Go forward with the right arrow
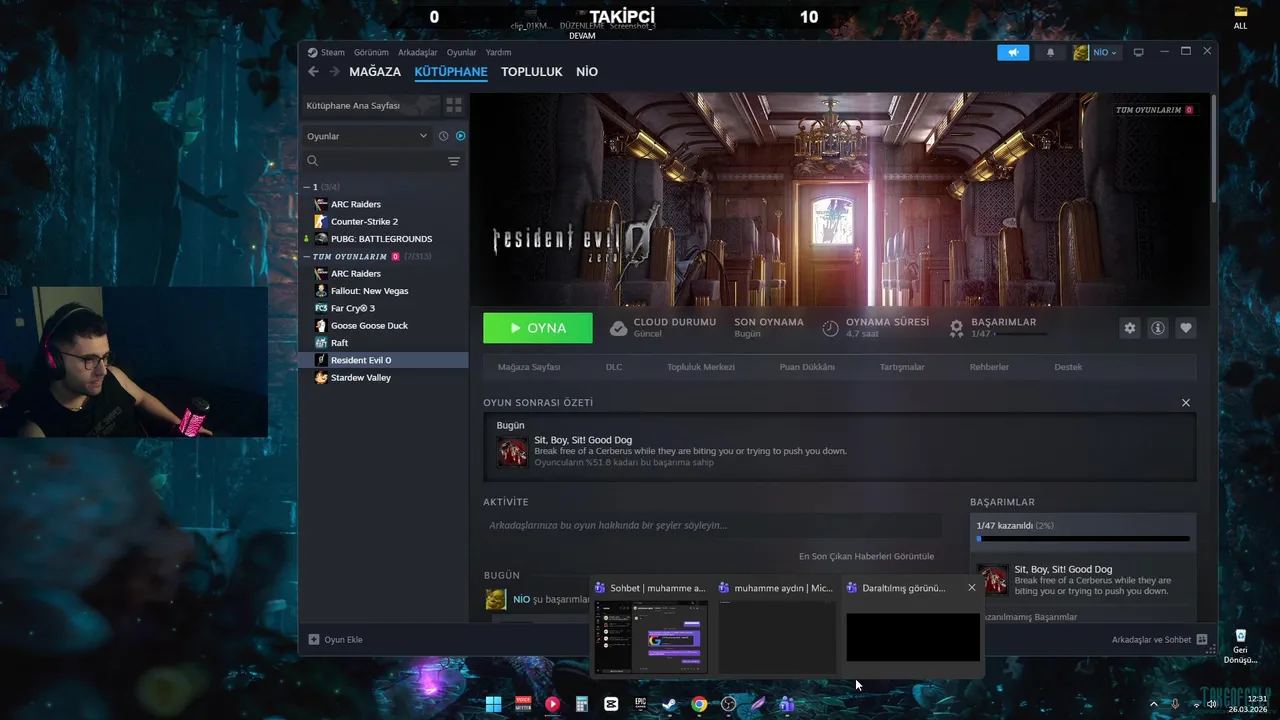 [334, 72]
